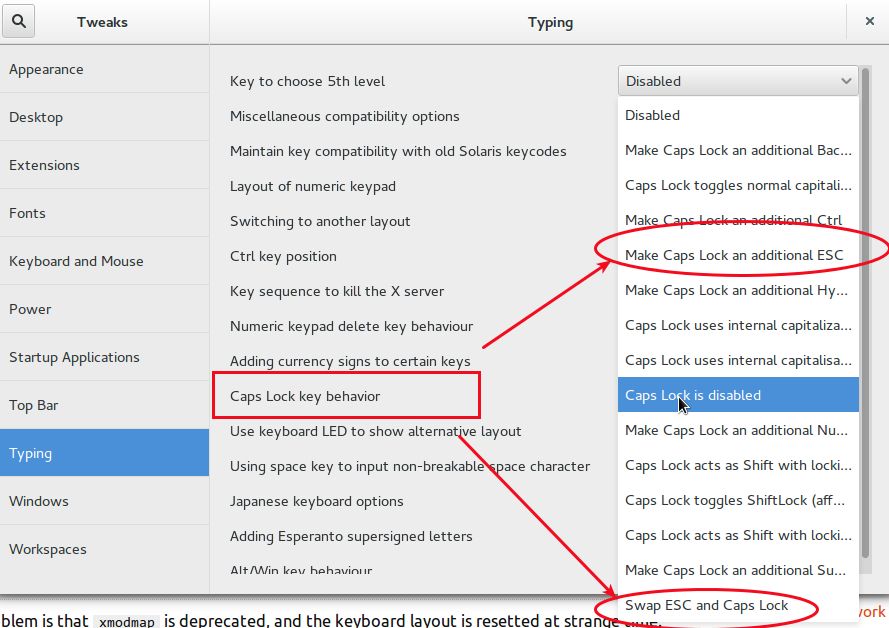Screen dimensions: 889x628
Task: Open the Top Bar section
Action: (x=104, y=405)
